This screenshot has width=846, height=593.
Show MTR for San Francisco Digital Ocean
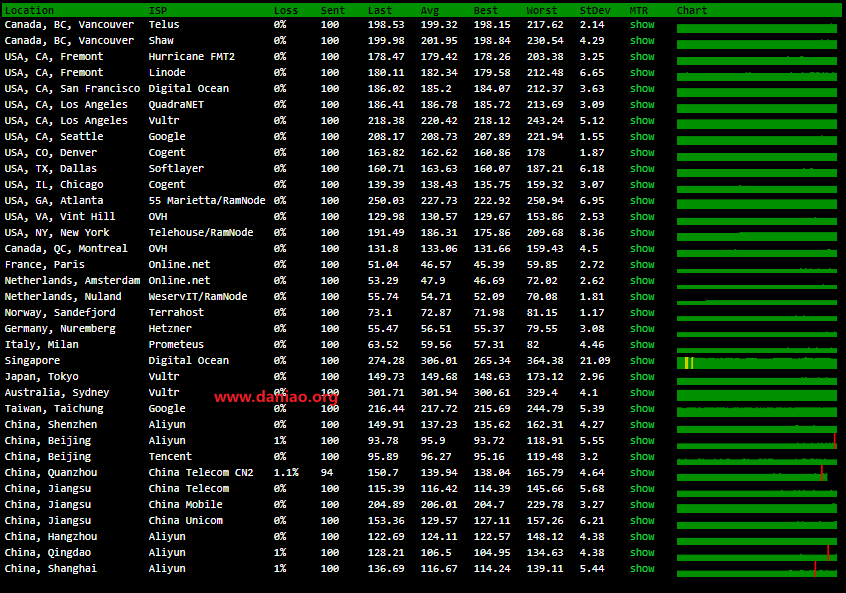pyautogui.click(x=642, y=88)
